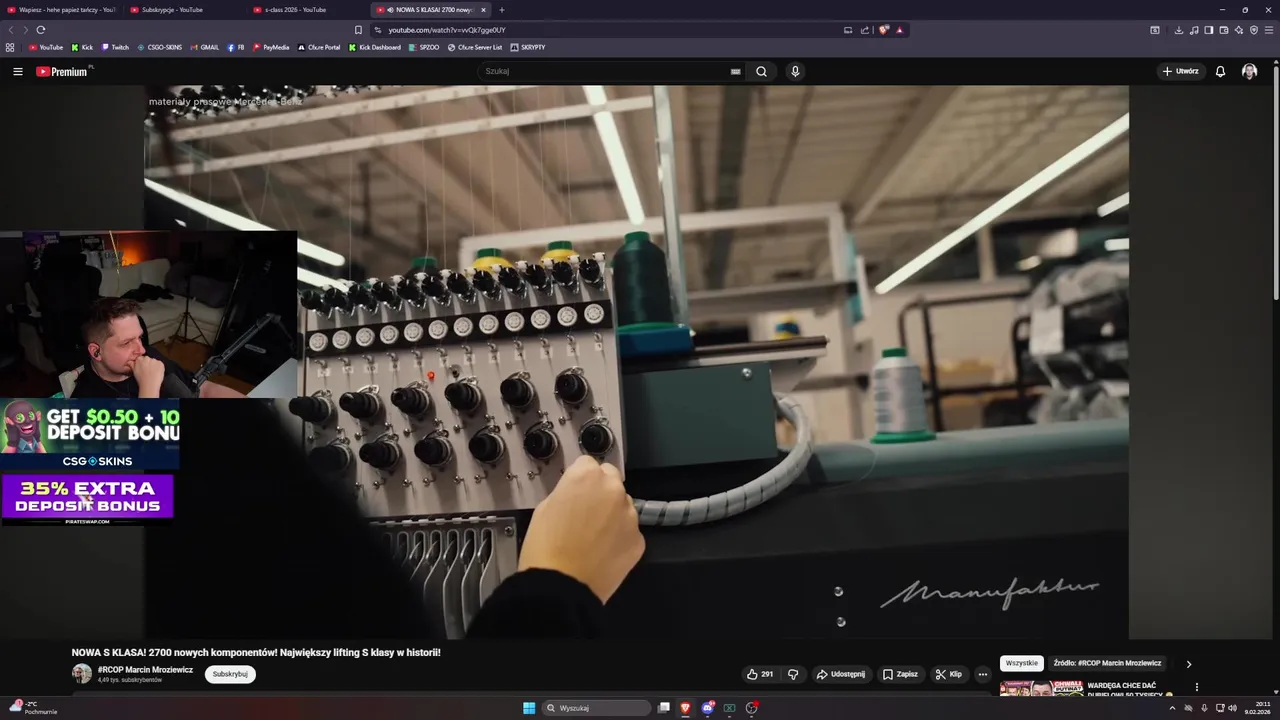Image resolution: width=1280 pixels, height=720 pixels.
Task: Switch to 'Wapiesz - hehe papież tańczy' tab
Action: tap(62, 10)
